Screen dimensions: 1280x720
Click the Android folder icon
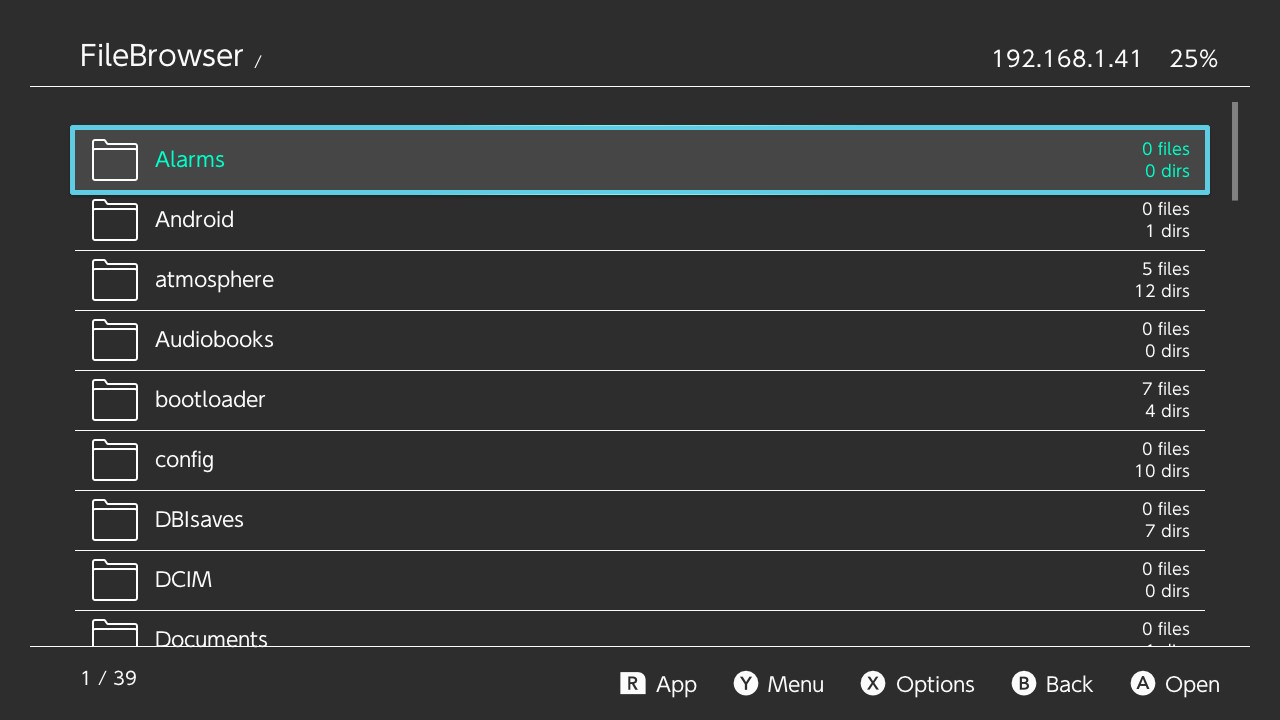(x=114, y=220)
